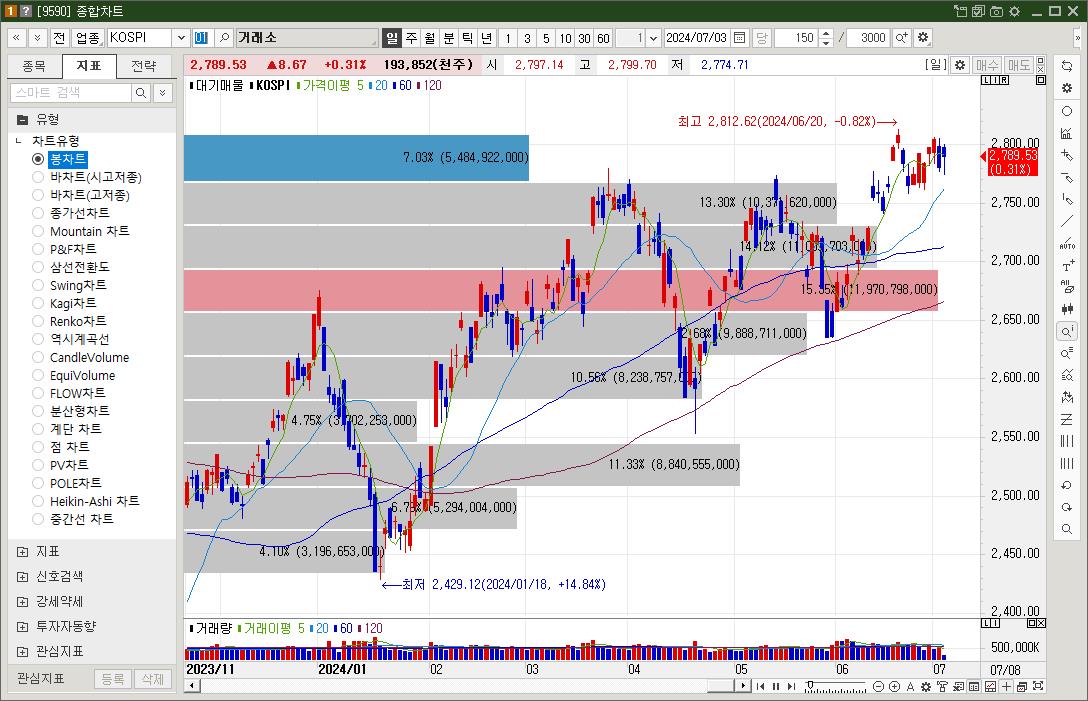Click the horizontal chart scrollbar thumb
Viewport: 1088px width, 701px height.
click(x=721, y=686)
